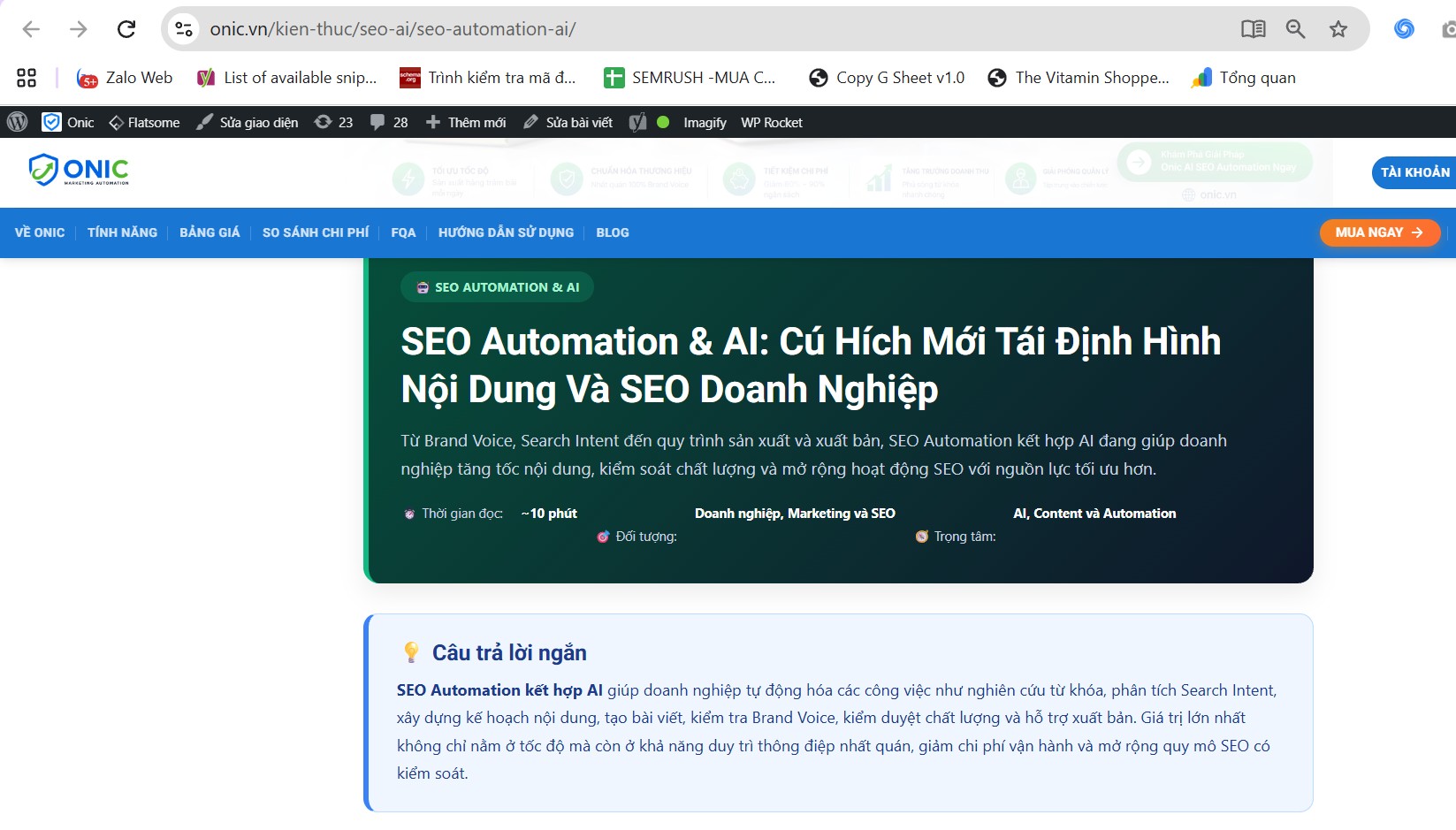This screenshot has height=830, width=1456.
Task: Open TÍNH NĂNG nav item
Action: pos(122,232)
